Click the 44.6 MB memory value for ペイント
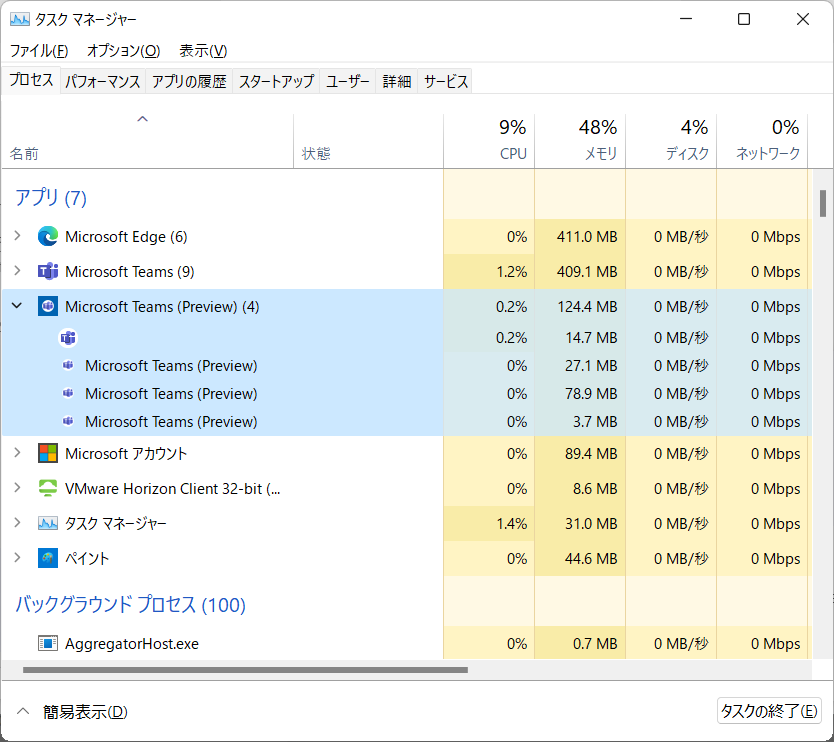834x742 pixels. click(x=591, y=559)
